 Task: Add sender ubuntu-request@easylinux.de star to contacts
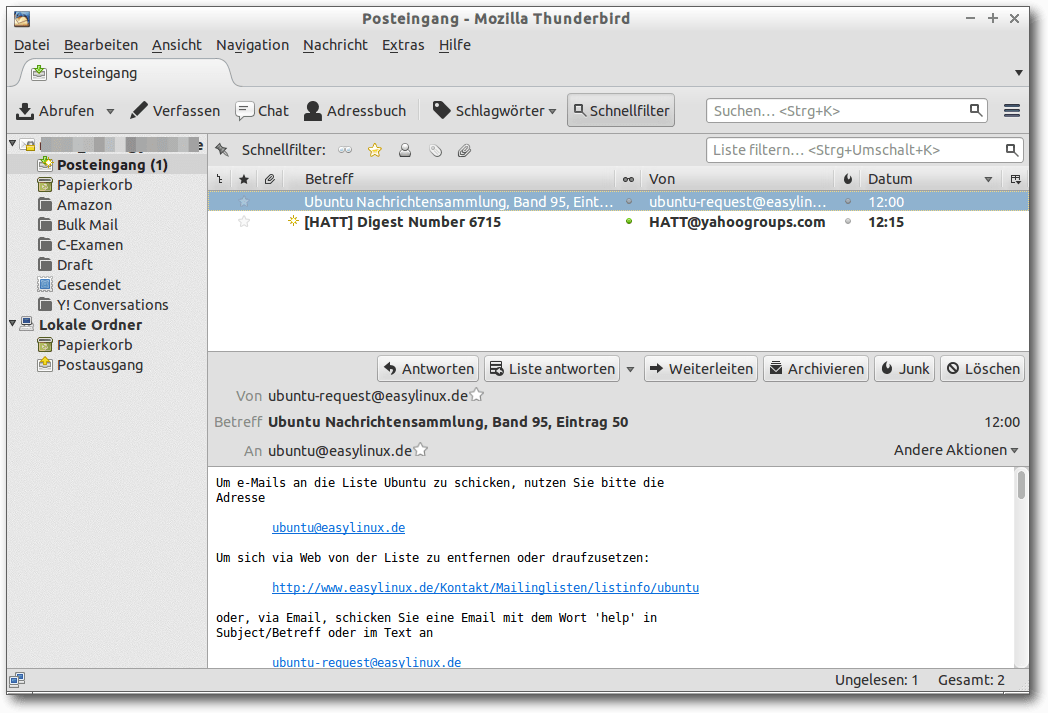pos(477,395)
